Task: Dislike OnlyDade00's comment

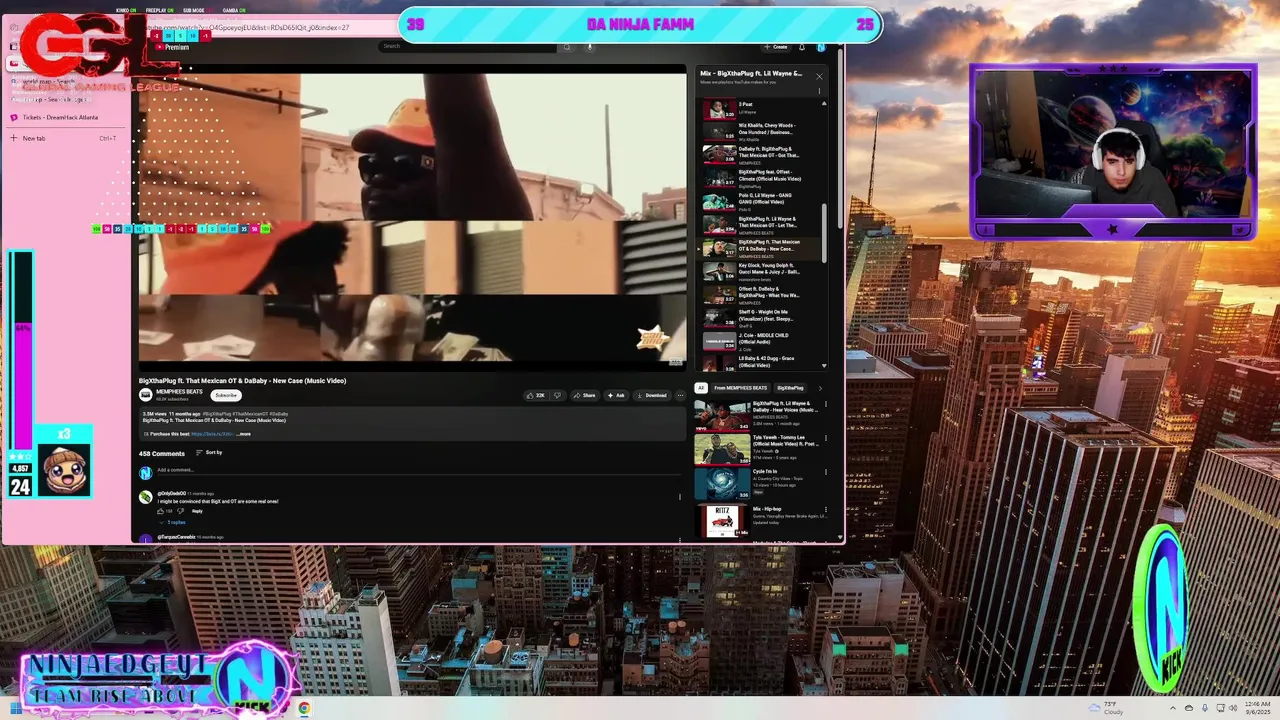Action: [x=180, y=511]
